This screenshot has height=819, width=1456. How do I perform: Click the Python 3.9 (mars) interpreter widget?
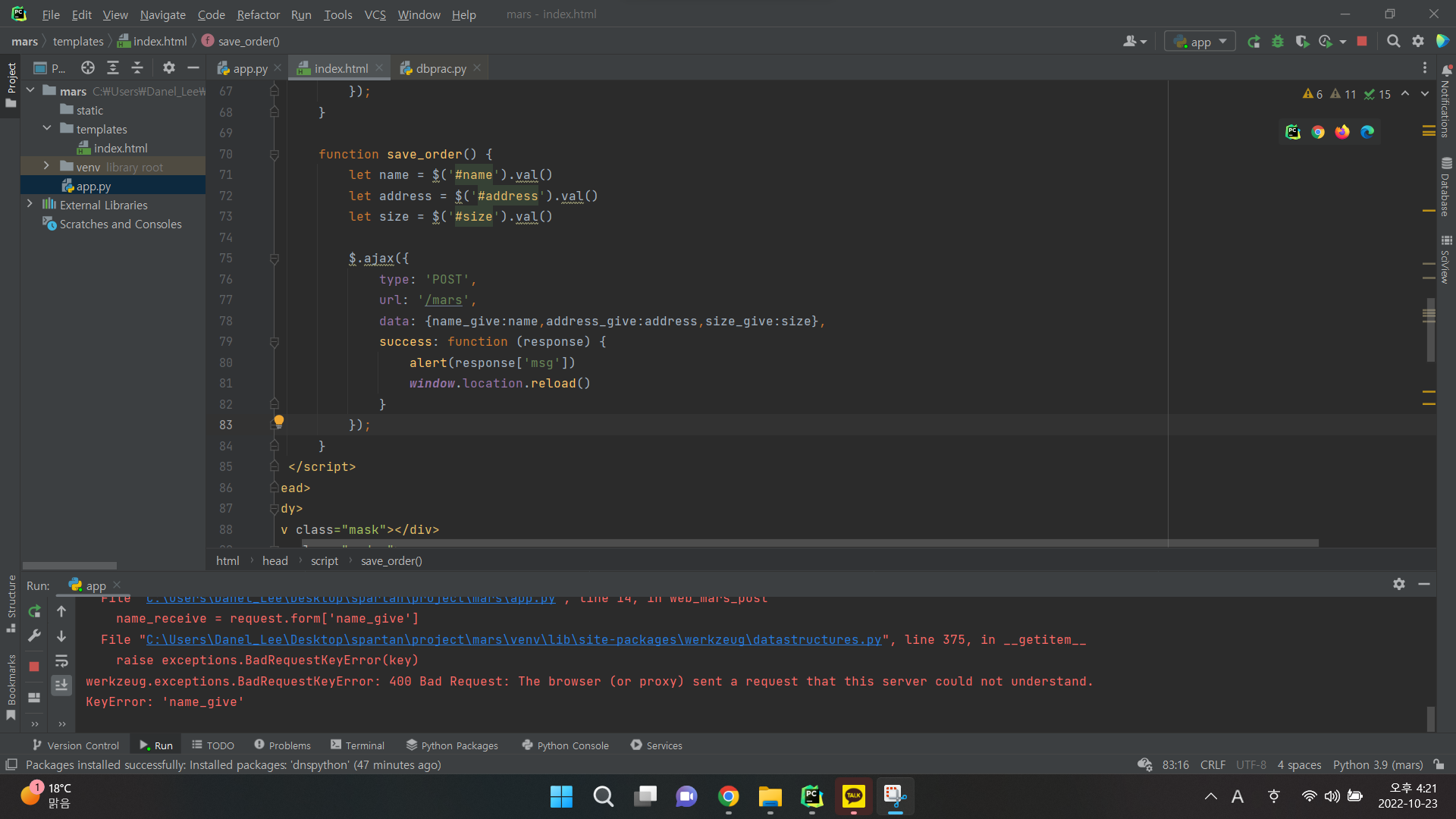point(1378,765)
